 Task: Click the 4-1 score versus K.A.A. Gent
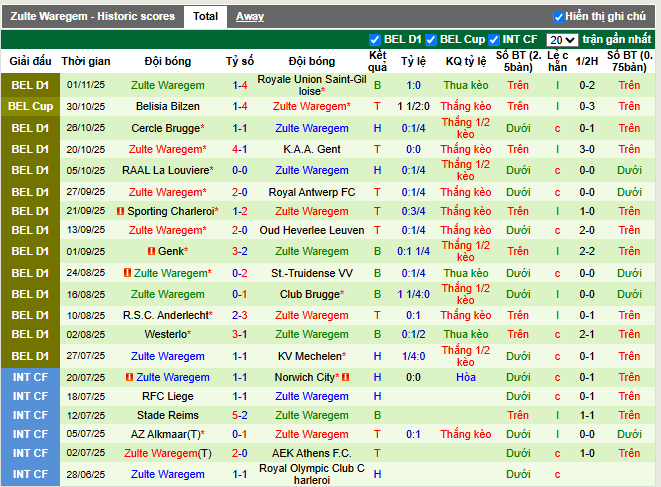coord(240,149)
